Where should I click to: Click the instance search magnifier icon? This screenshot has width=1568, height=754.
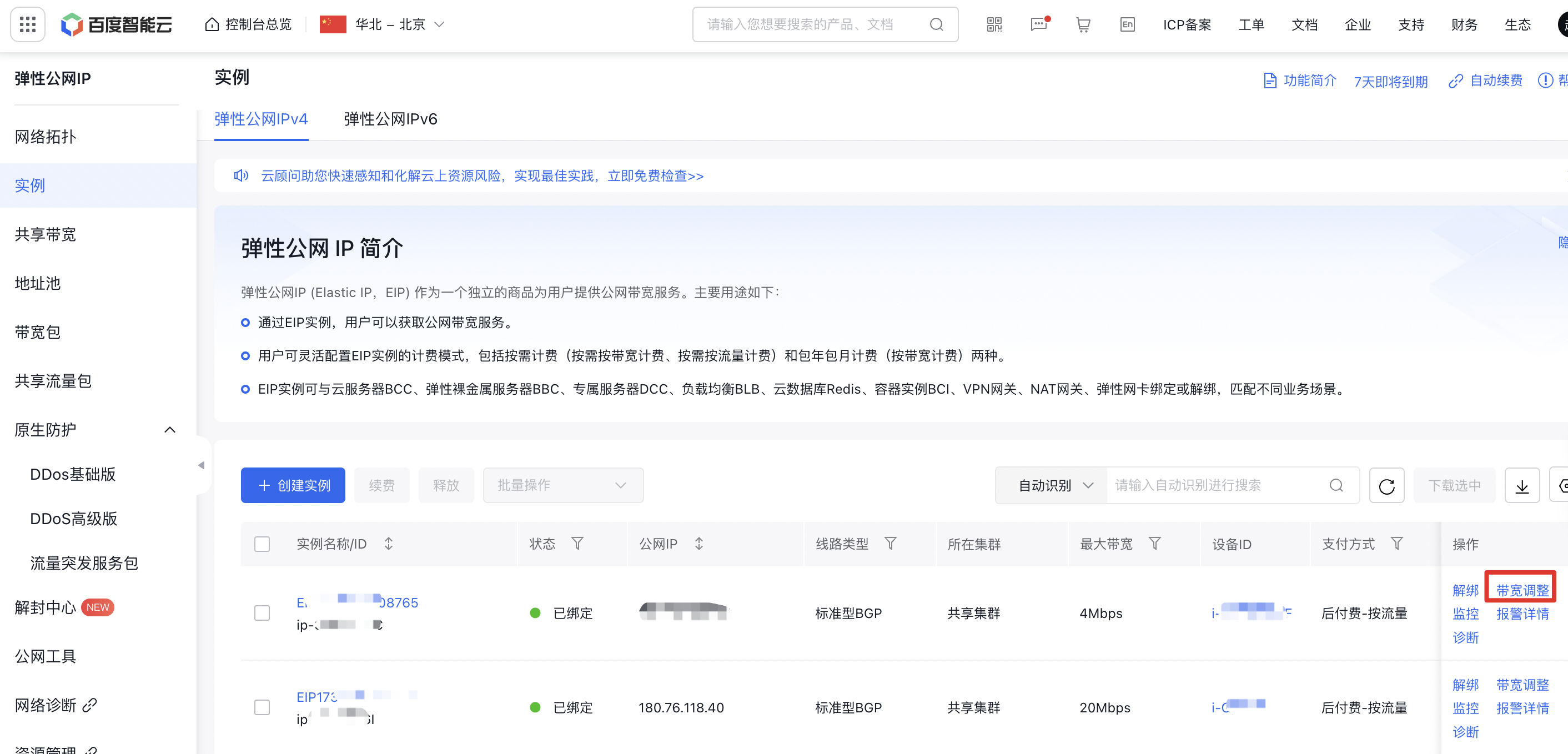(x=1336, y=486)
